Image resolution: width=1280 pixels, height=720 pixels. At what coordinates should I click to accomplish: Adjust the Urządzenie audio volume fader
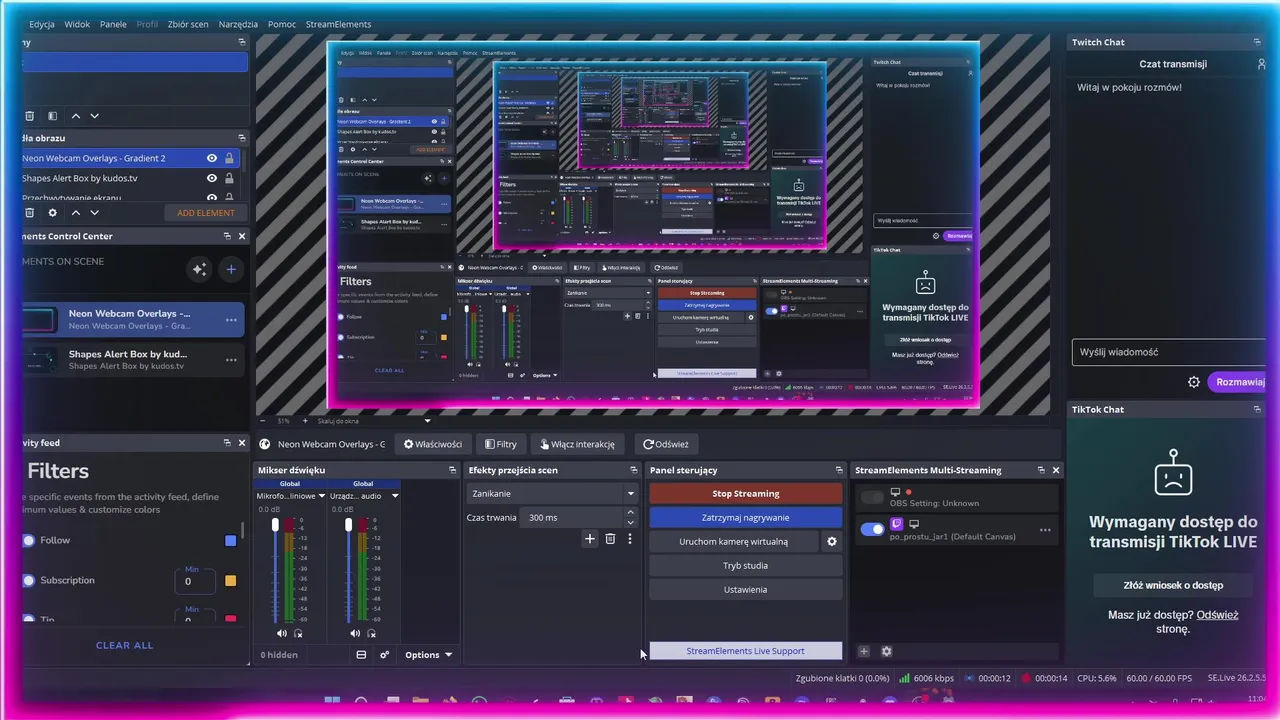349,524
